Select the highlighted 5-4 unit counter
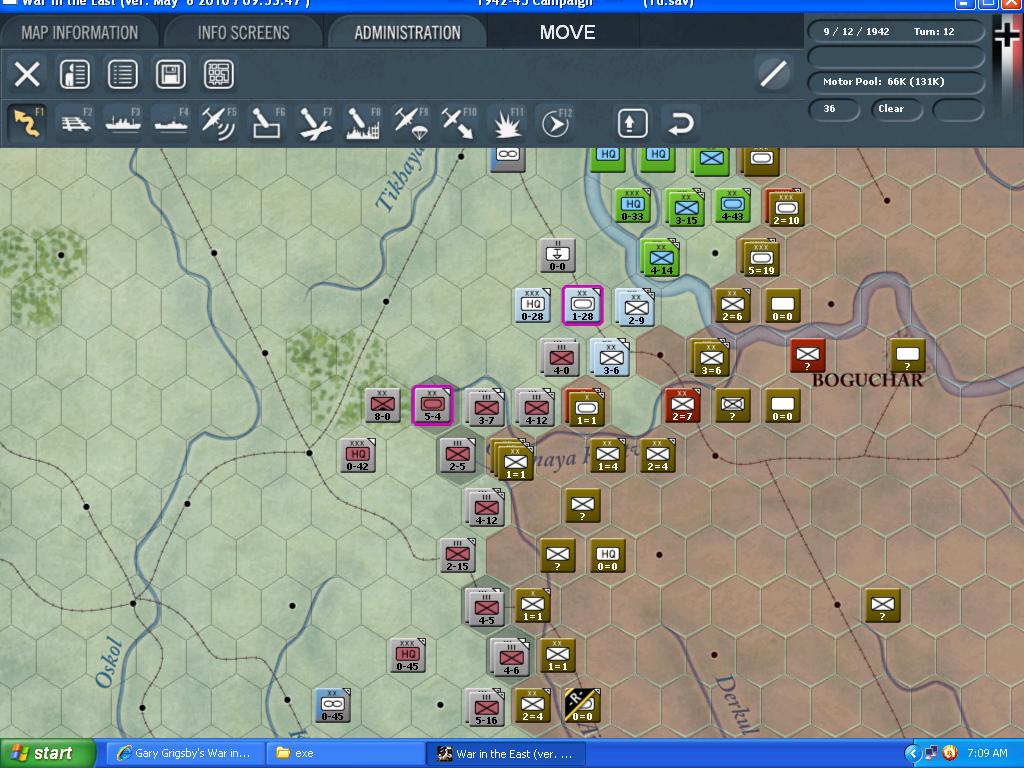1024x768 pixels. pos(432,406)
